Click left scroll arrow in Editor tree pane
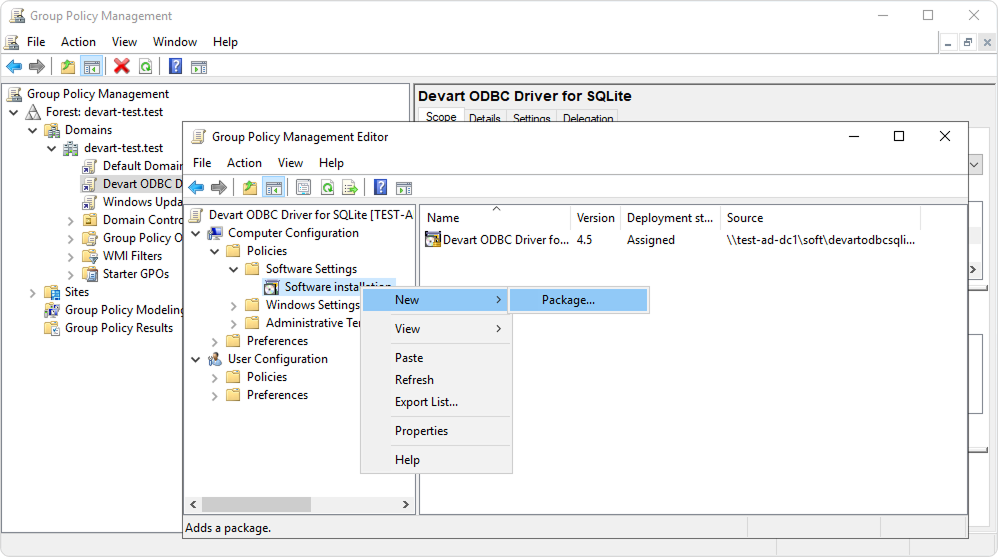The width and height of the screenshot is (998, 557). coord(193,504)
